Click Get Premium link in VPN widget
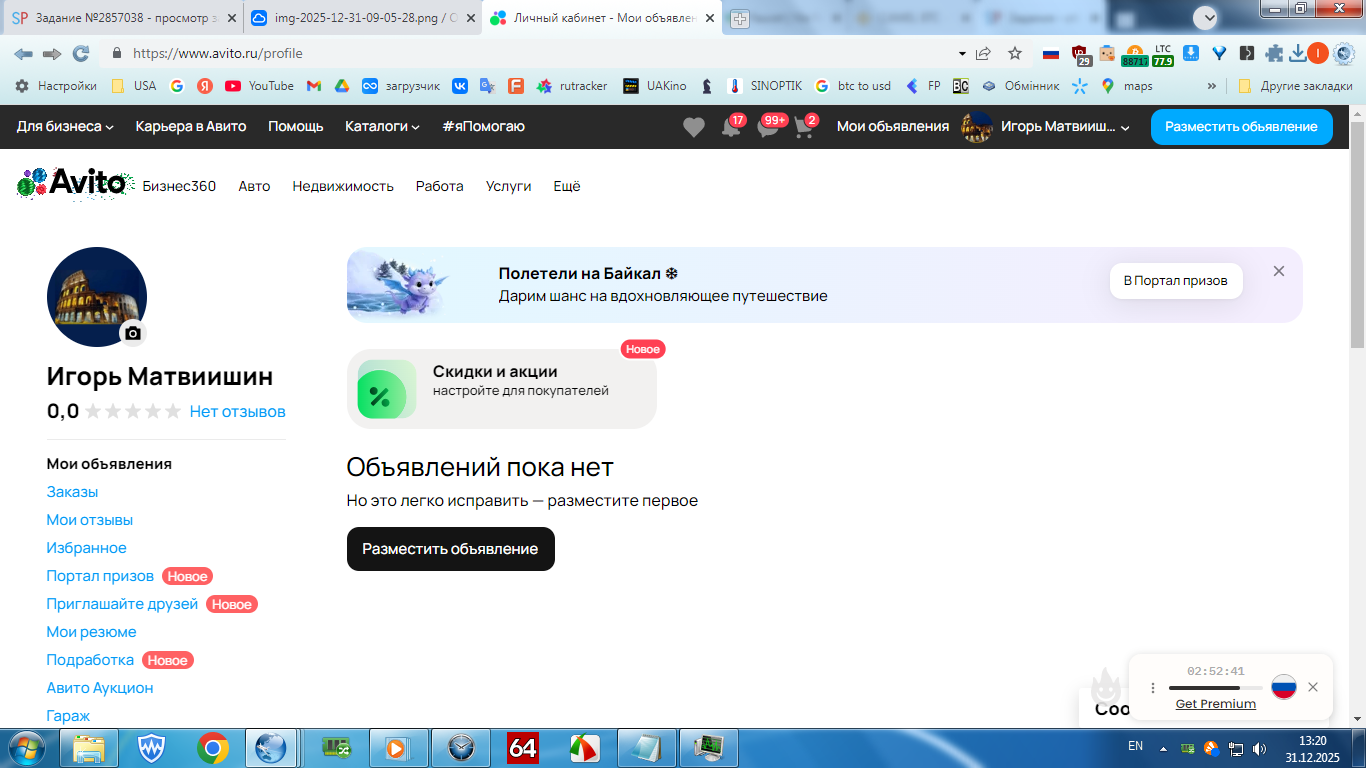This screenshot has height=768, width=1366. [x=1215, y=704]
